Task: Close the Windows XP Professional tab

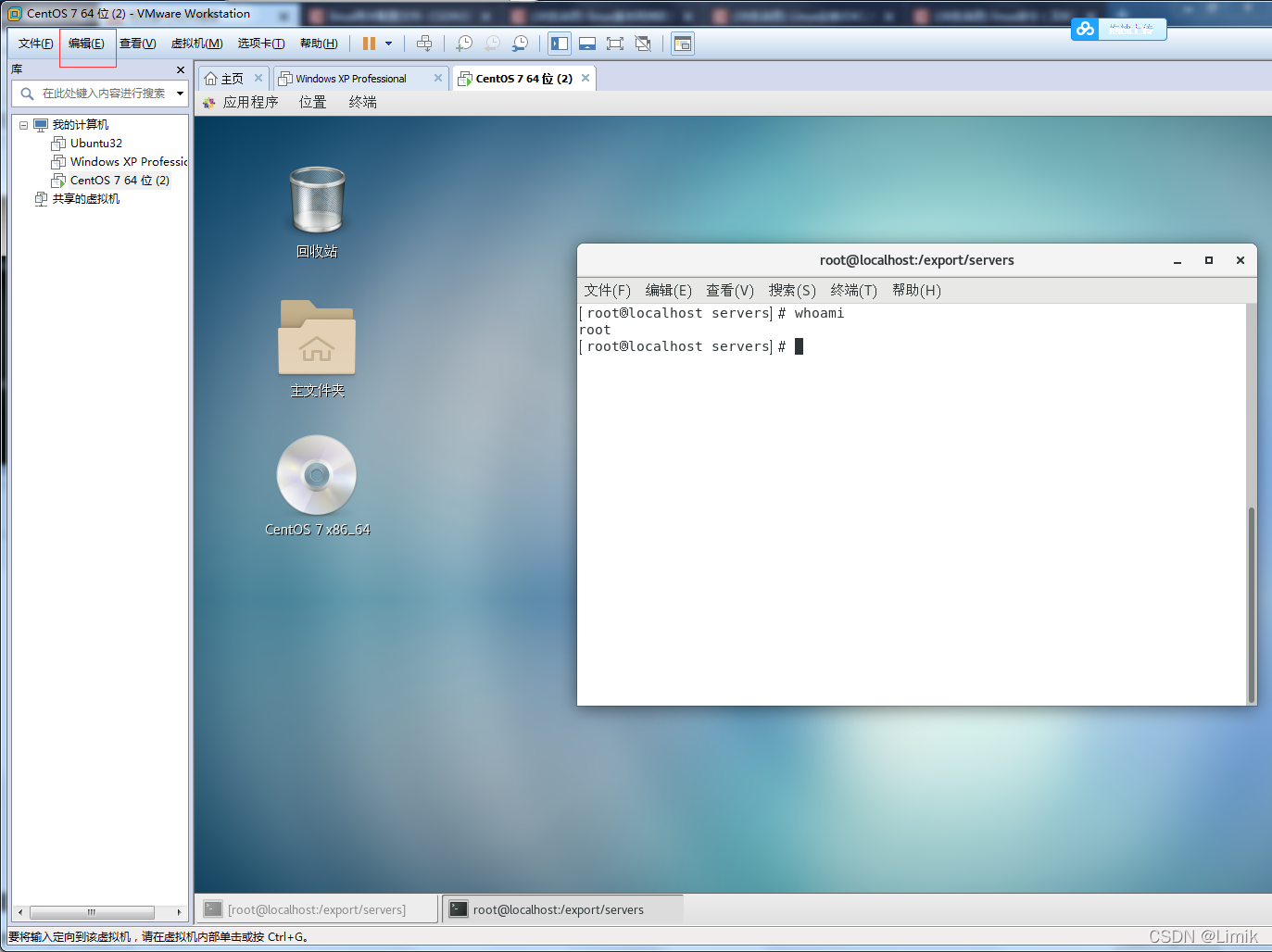Action: (438, 78)
